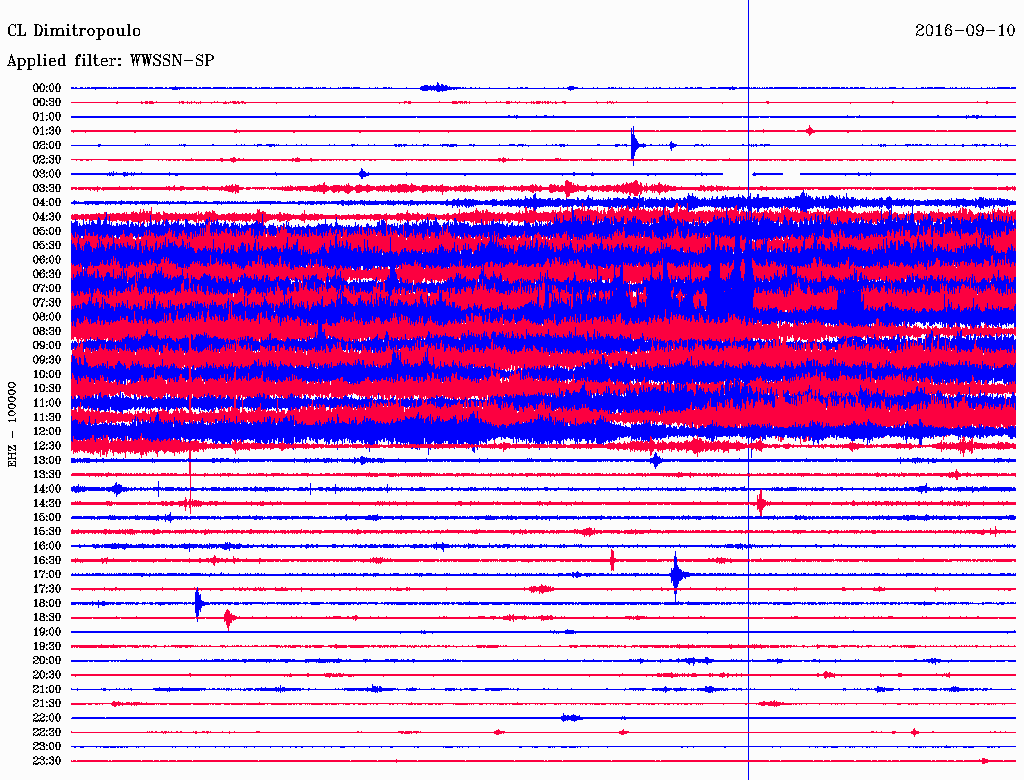
Task: Select the 08:30 time label
Action: (x=47, y=332)
